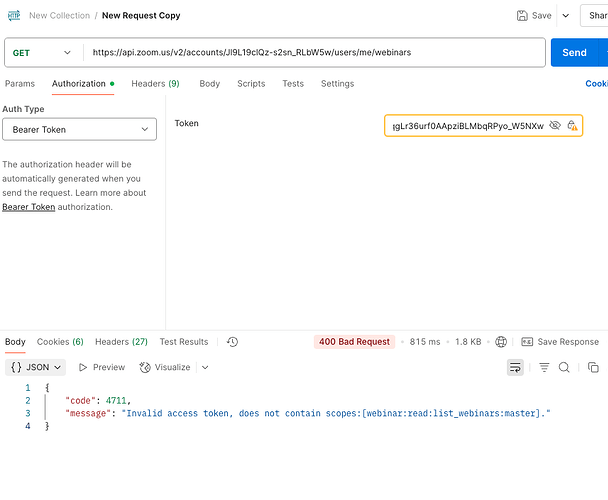Toggle line wrap icon in the response toolbar
Screen dimensions: 608x500
pyautogui.click(x=515, y=367)
